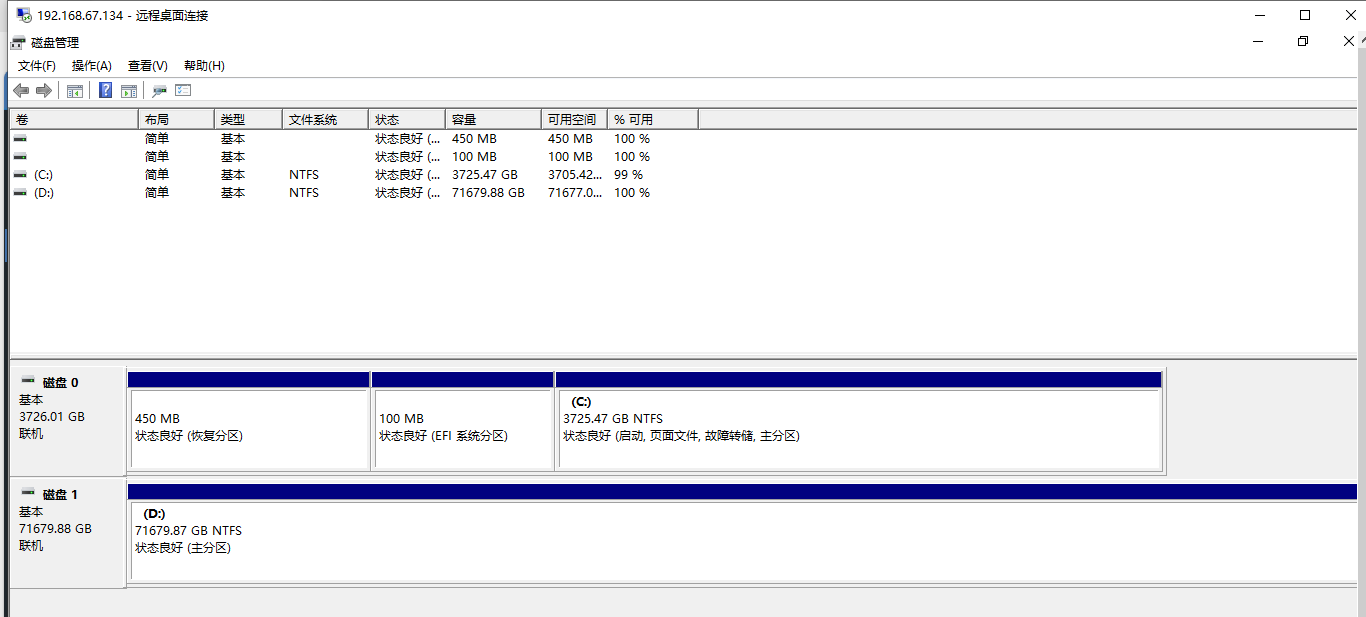Click the Disk Management title bar icon

pyautogui.click(x=18, y=42)
